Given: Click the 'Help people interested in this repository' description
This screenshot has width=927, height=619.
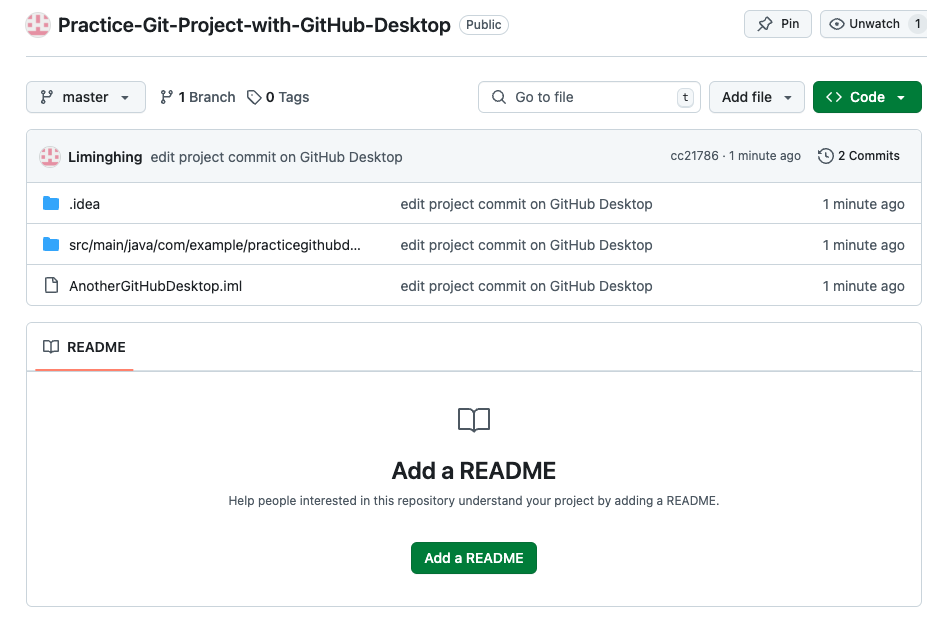Looking at the screenshot, I should [474, 501].
